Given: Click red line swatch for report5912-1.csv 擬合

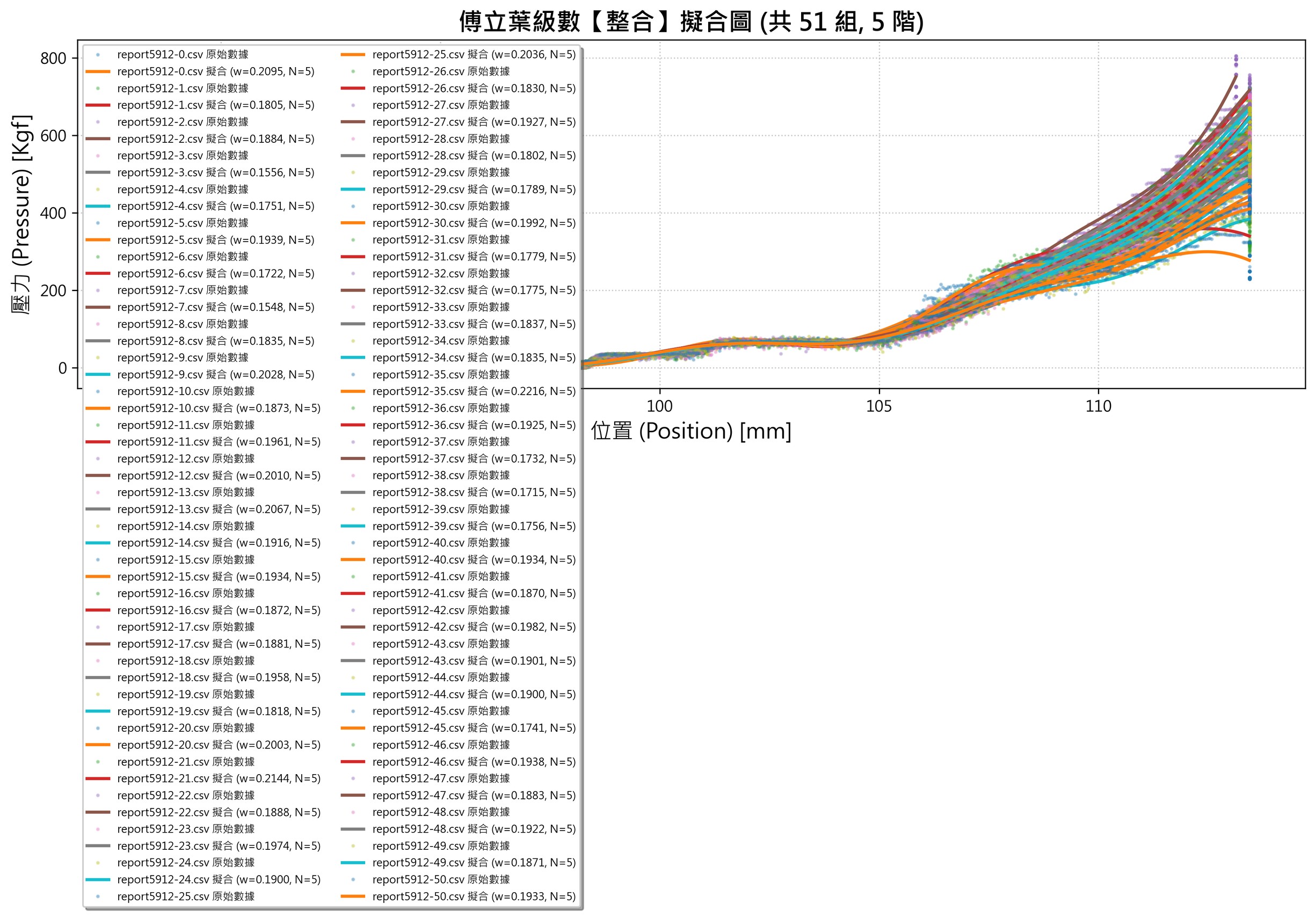Looking at the screenshot, I should point(97,105).
